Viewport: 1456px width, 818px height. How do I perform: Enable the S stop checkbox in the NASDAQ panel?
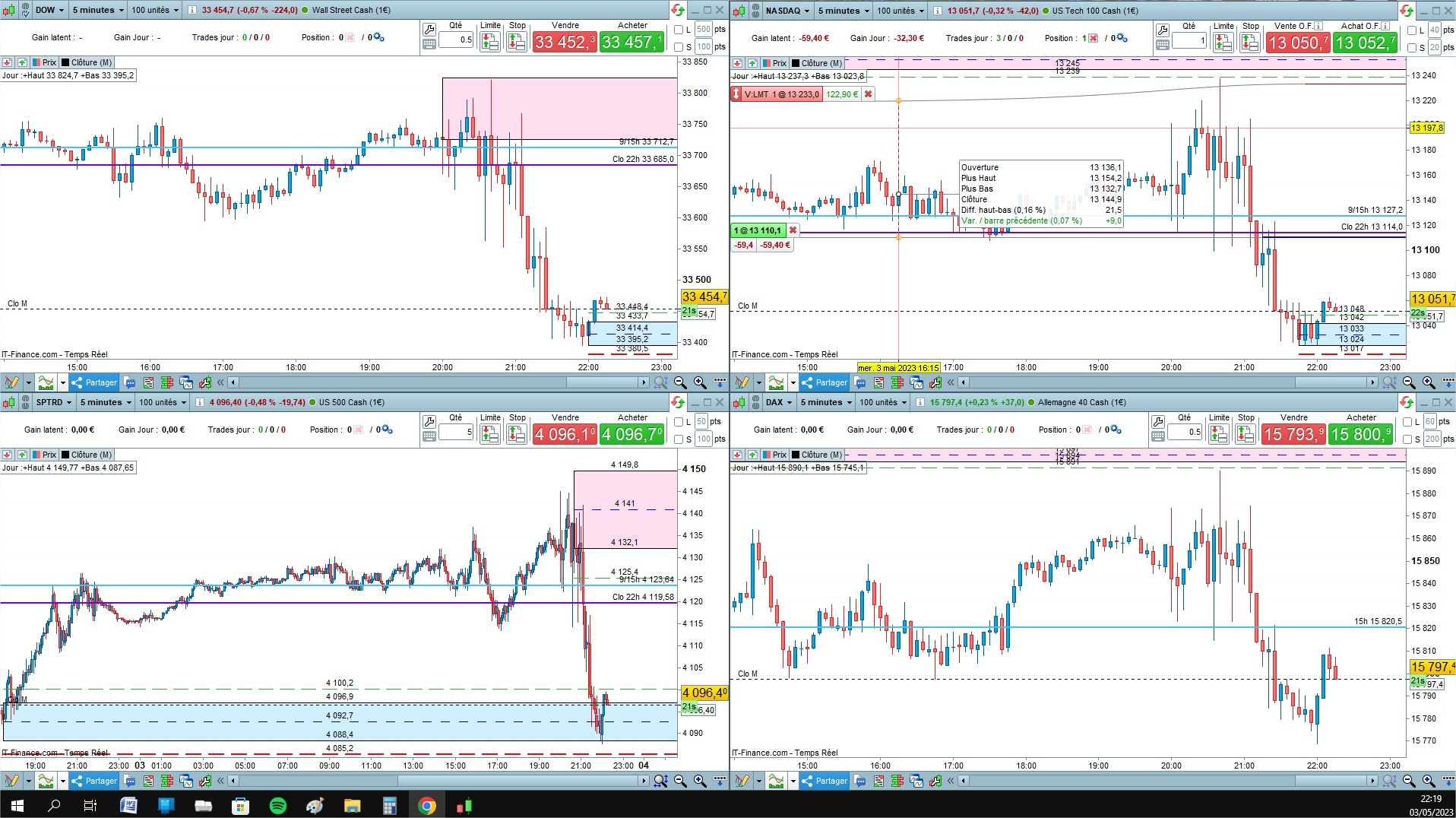tap(1411, 48)
